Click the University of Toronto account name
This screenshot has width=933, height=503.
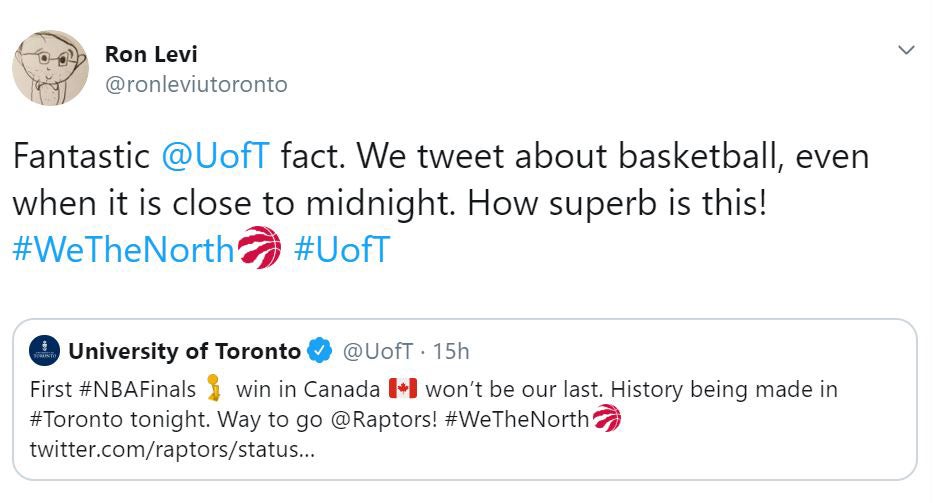184,351
